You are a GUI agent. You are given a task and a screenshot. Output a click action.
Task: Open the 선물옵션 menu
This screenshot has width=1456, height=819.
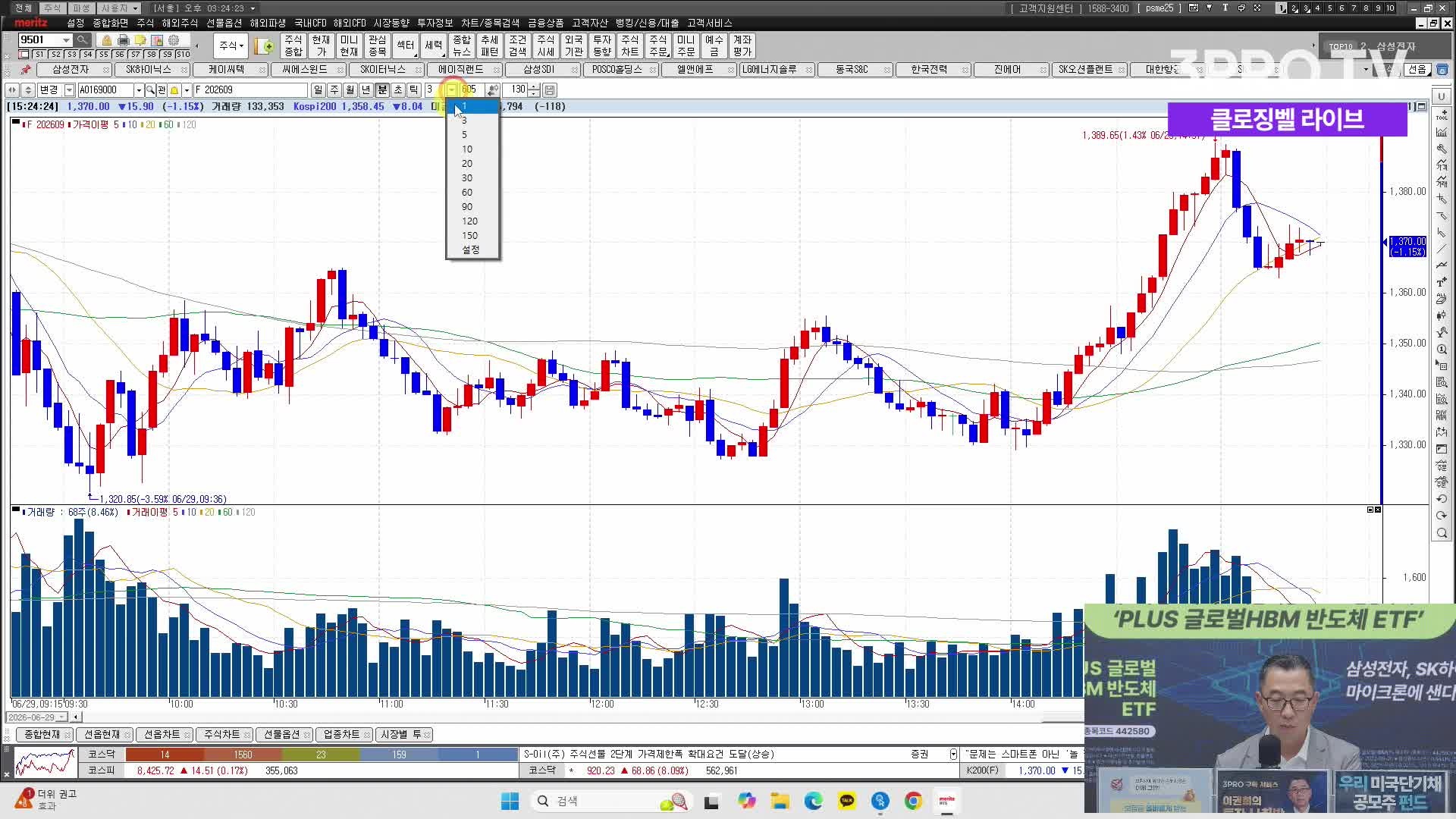(224, 24)
